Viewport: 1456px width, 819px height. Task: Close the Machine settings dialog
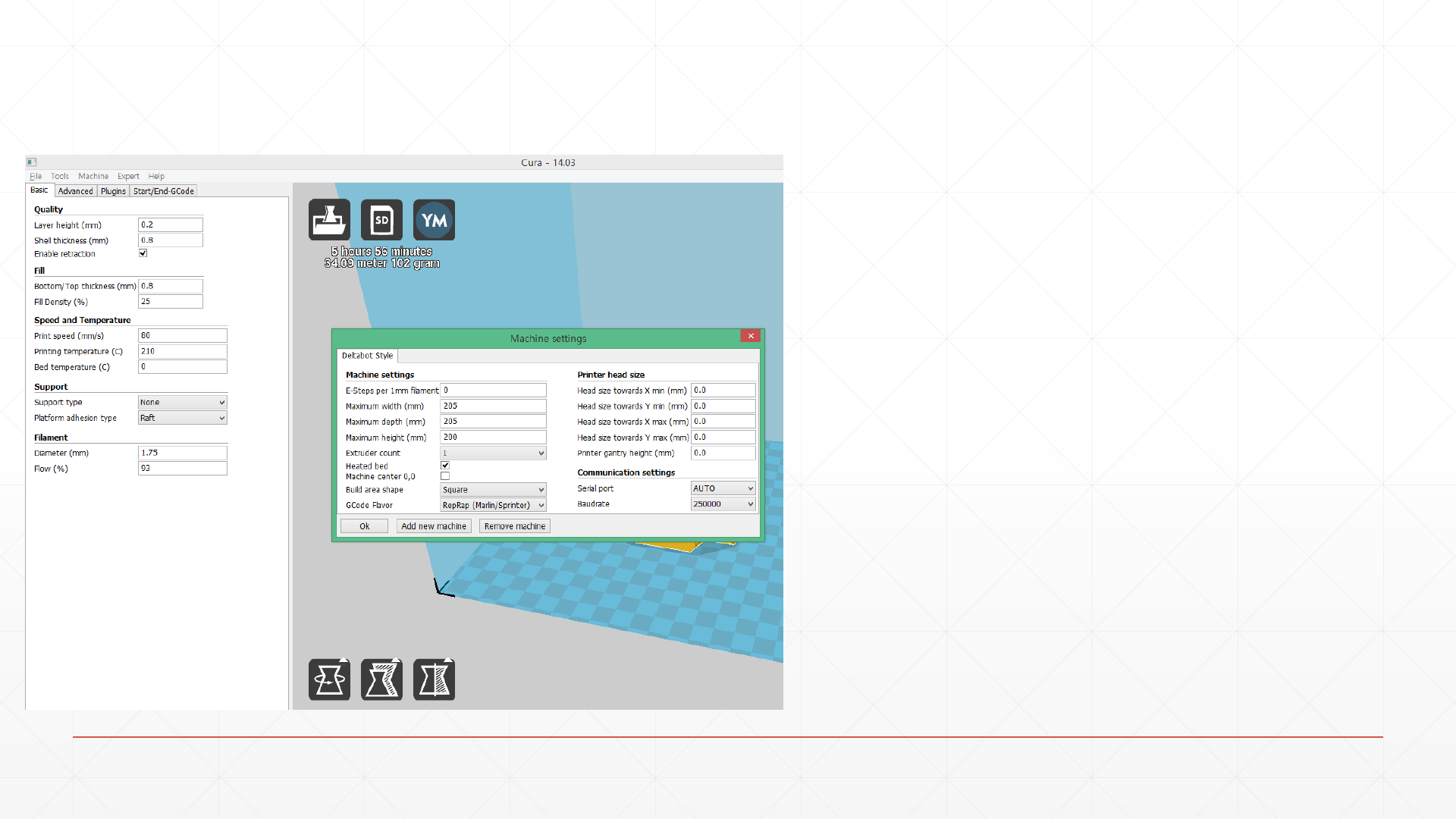click(750, 336)
